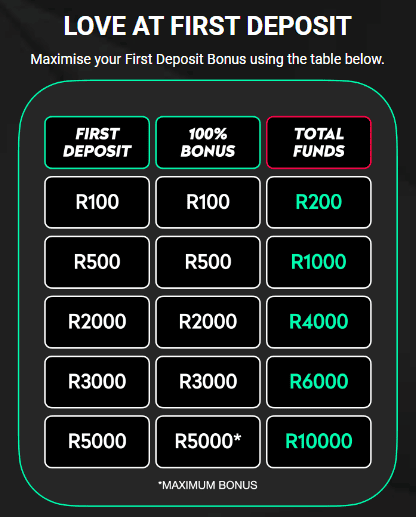Screen dimensions: 416x517
Task: Click the green R10000 total cell
Action: 319,442
